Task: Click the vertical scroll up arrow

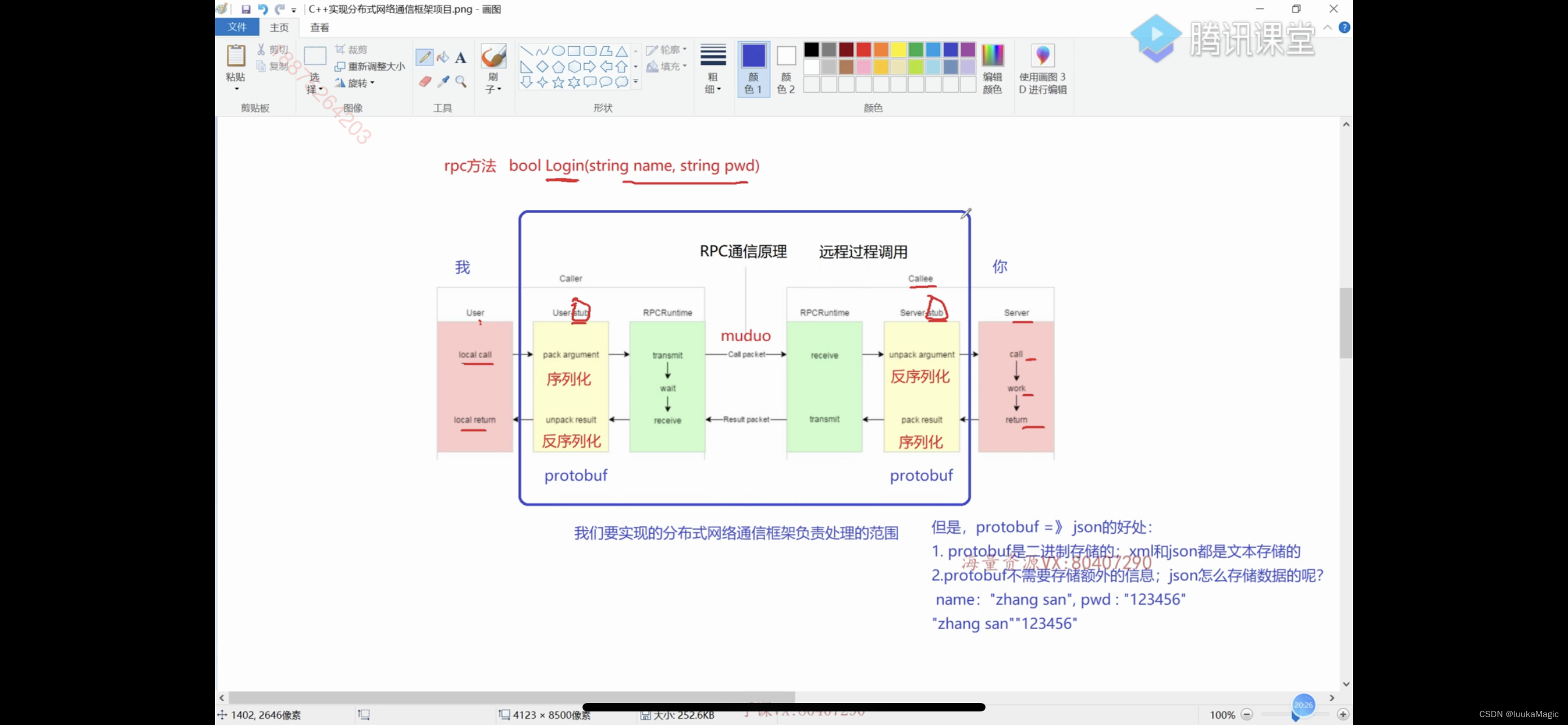Action: point(1346,124)
